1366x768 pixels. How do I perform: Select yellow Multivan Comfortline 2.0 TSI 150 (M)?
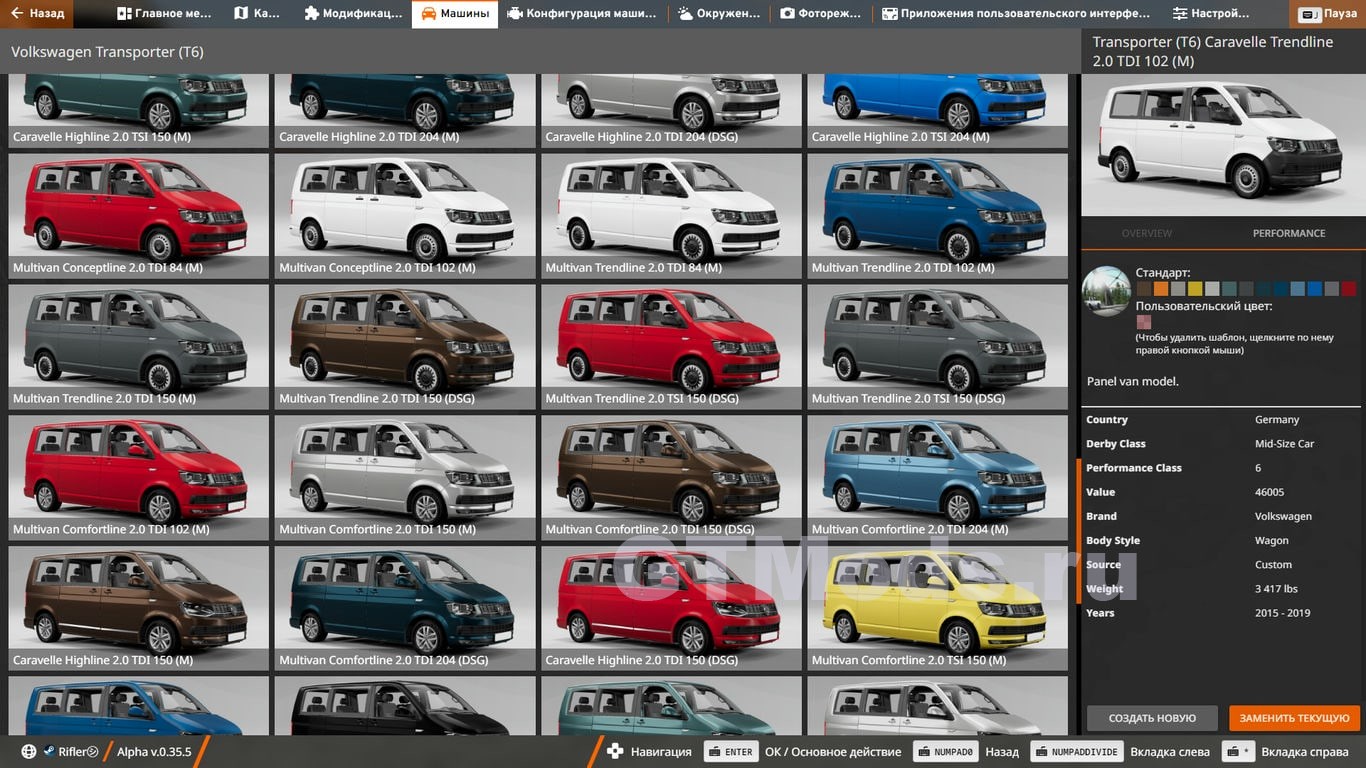point(937,608)
